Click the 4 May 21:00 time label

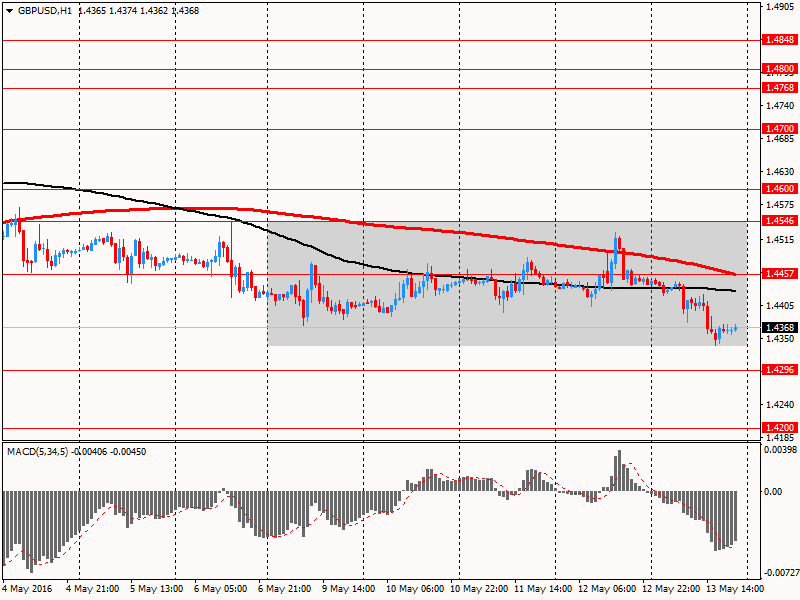pos(92,589)
